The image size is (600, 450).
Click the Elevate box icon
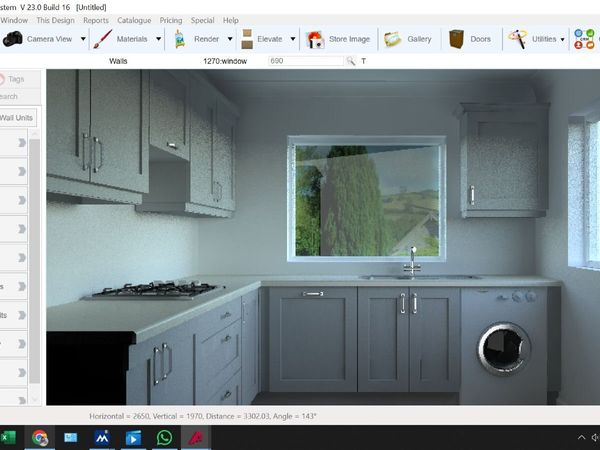246,39
